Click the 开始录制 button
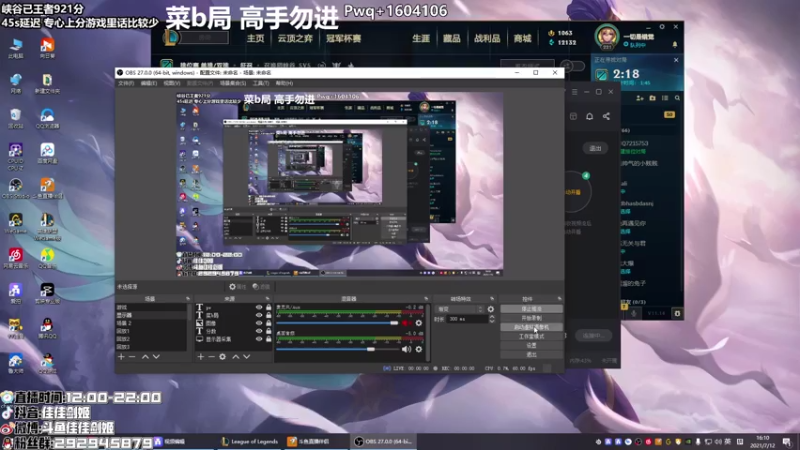Image resolution: width=800 pixels, height=450 pixels. [532, 318]
